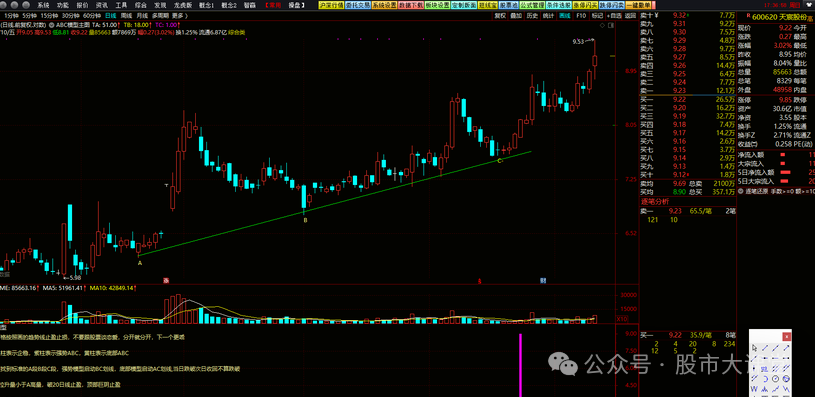Select the arrow pointer tool in drawing palette
815x397 pixels.
click(754, 348)
